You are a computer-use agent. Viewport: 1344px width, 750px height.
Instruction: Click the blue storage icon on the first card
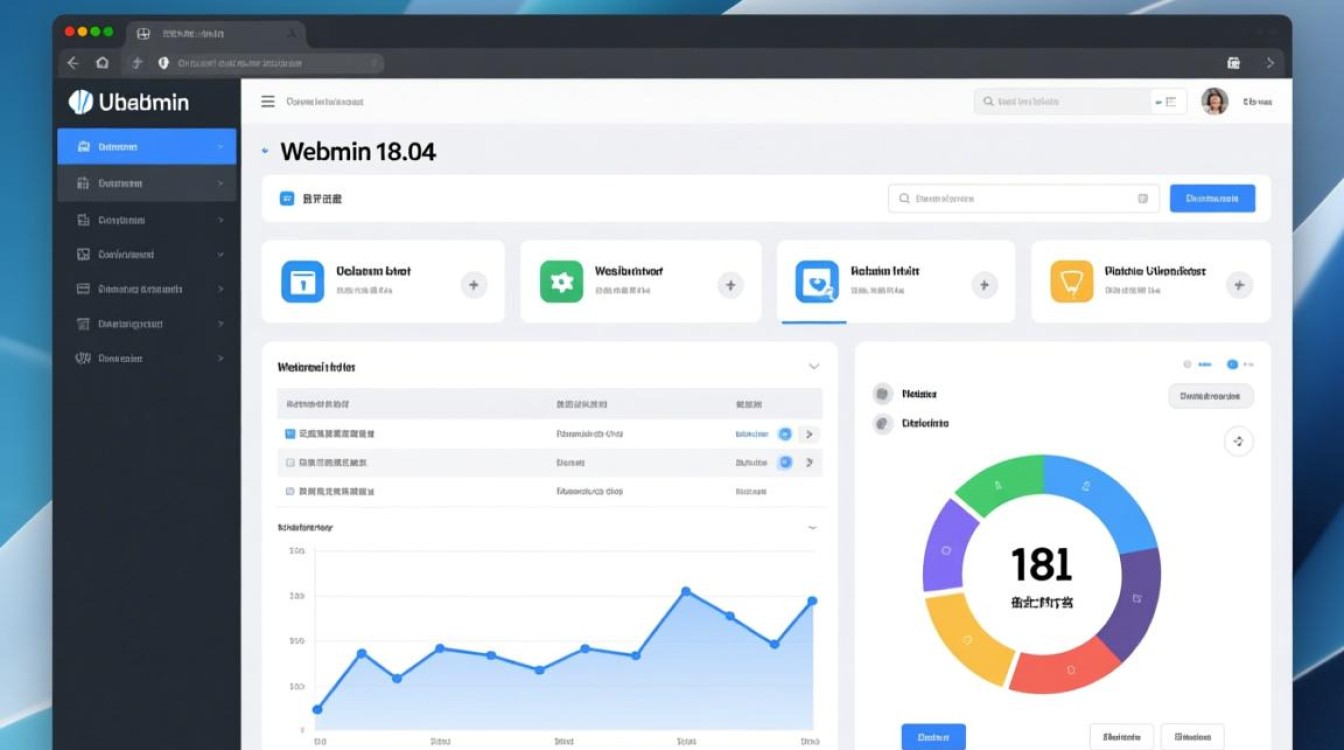(302, 281)
